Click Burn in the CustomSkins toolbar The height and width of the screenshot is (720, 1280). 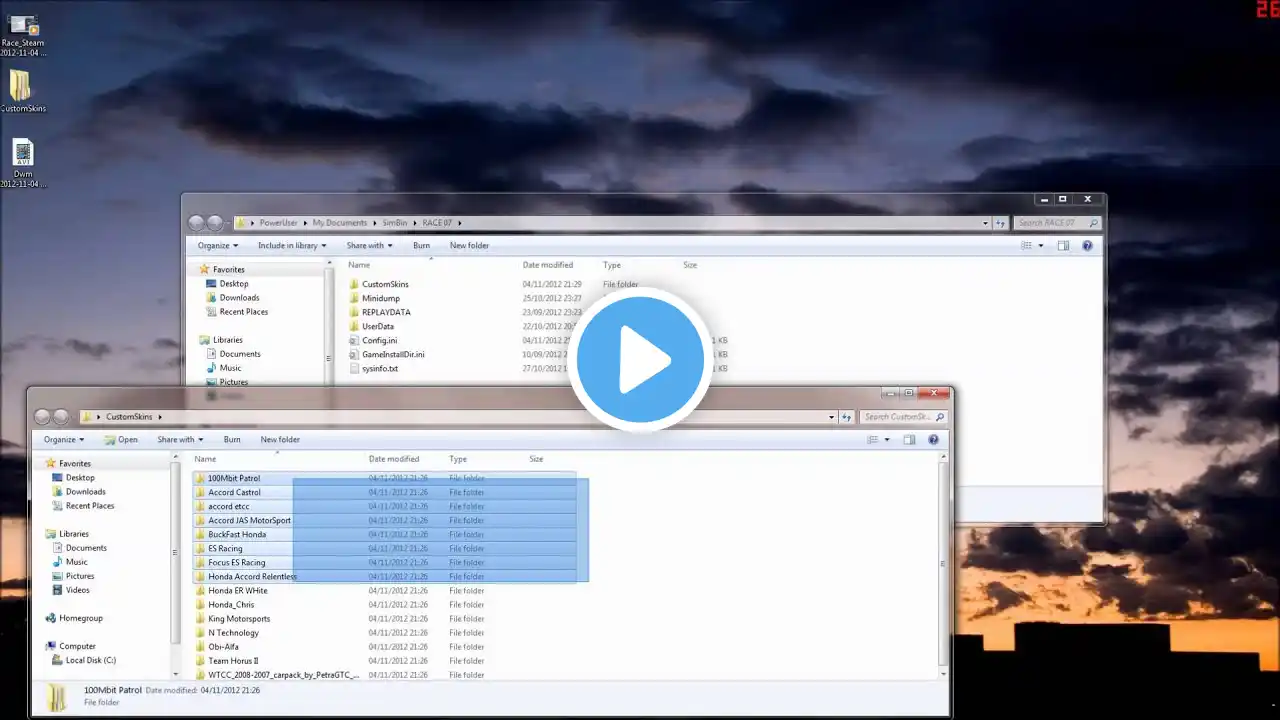(x=232, y=439)
